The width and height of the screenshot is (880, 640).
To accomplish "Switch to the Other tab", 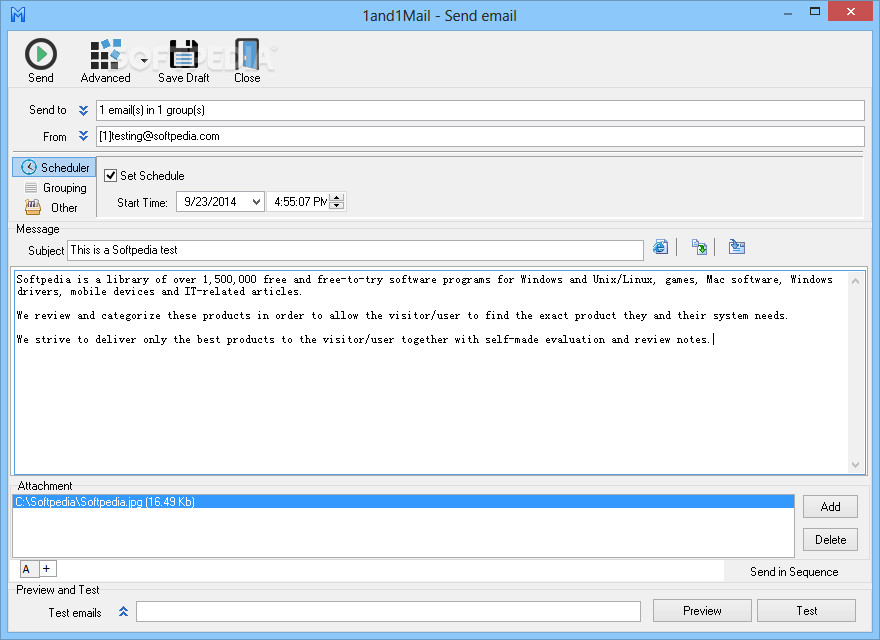I will click(x=51, y=208).
